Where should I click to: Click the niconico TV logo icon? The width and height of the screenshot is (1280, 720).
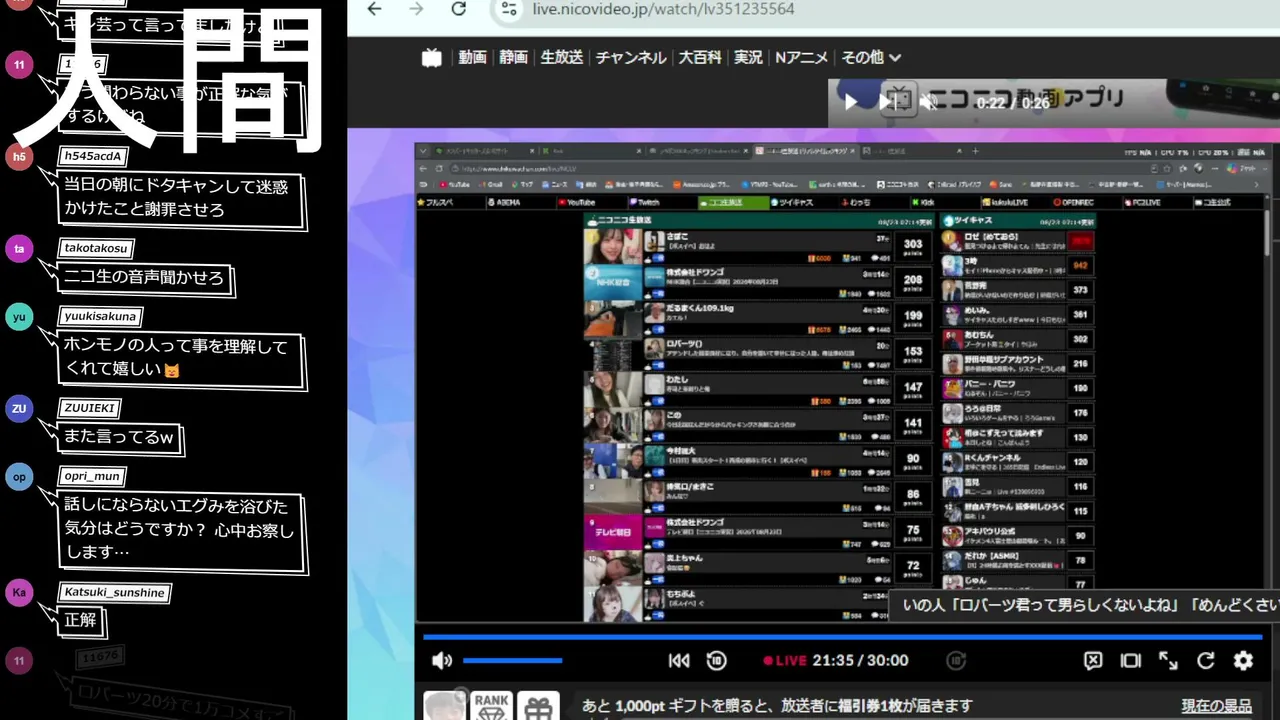click(431, 58)
